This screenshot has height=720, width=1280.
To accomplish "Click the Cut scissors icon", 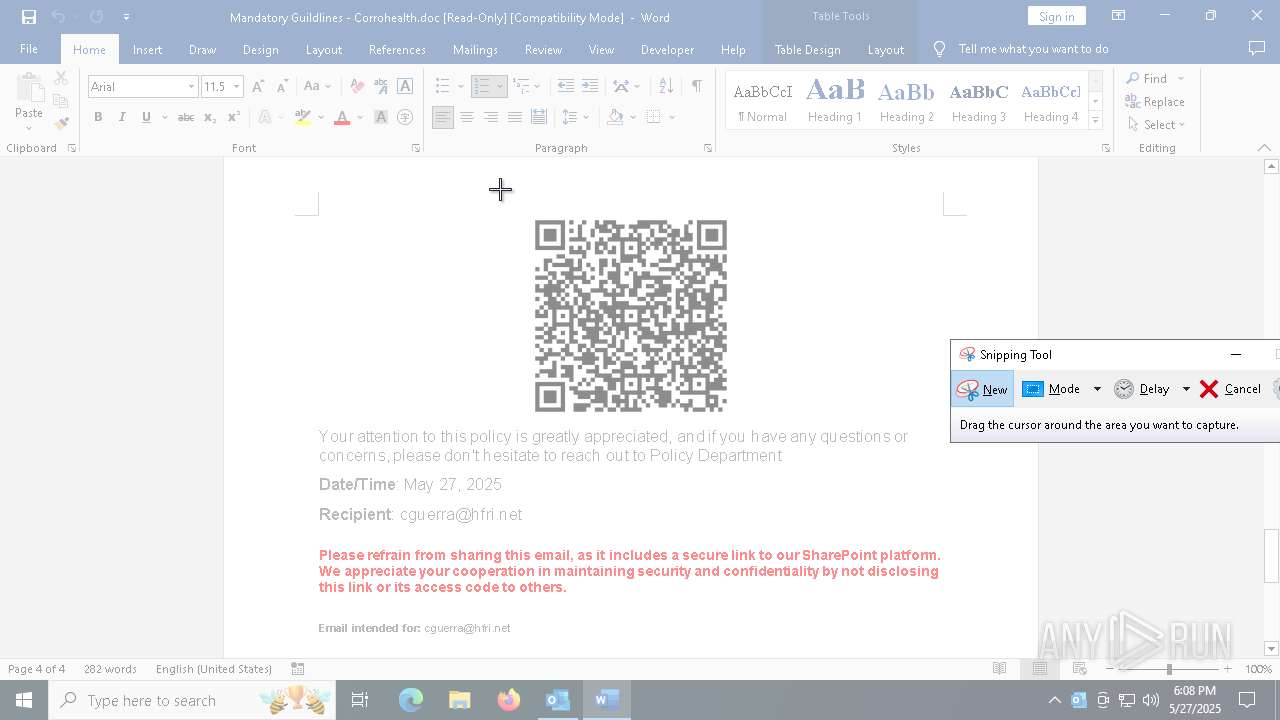I will [x=61, y=78].
